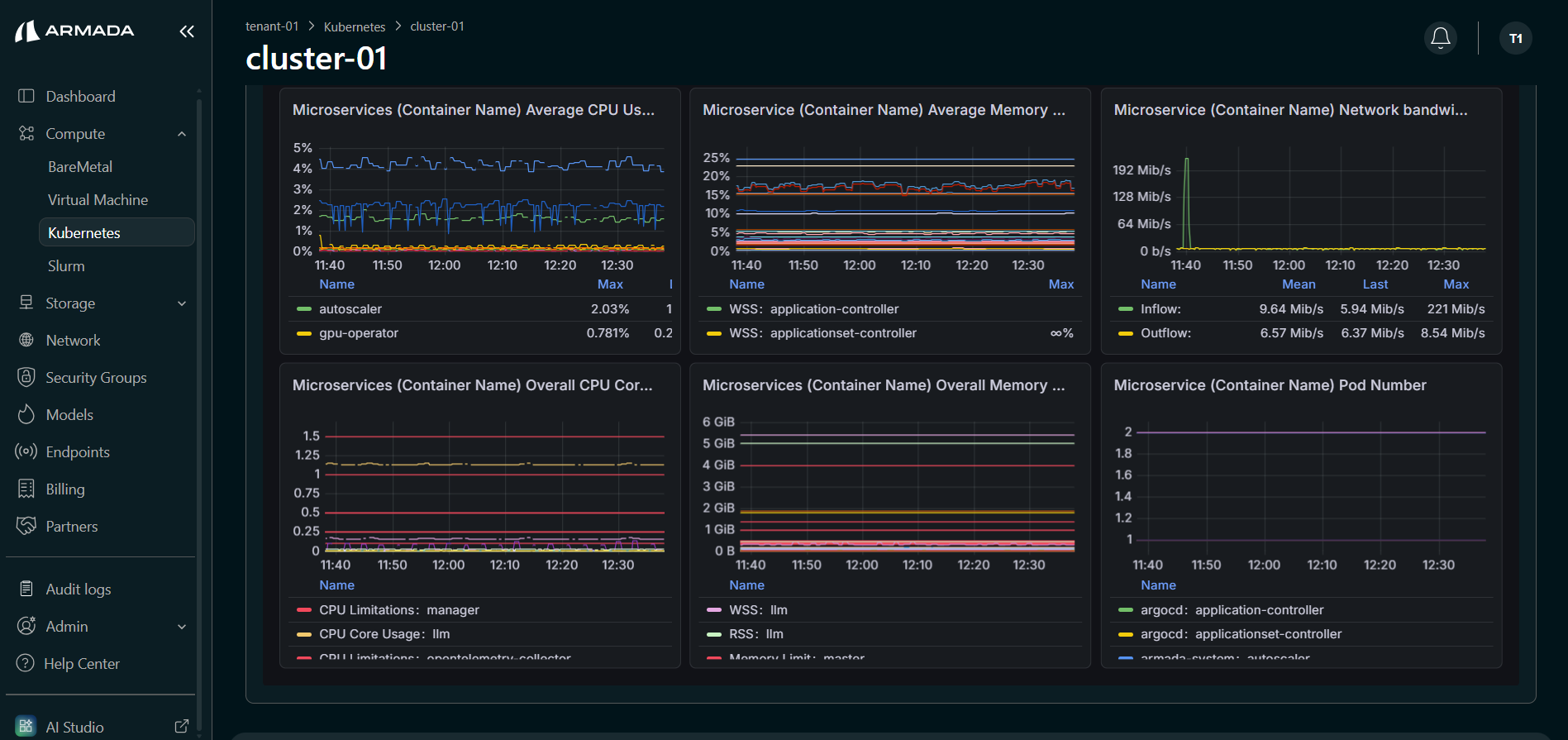Toggle WSS: applicationset-controller series
The height and width of the screenshot is (740, 1568).
click(822, 332)
